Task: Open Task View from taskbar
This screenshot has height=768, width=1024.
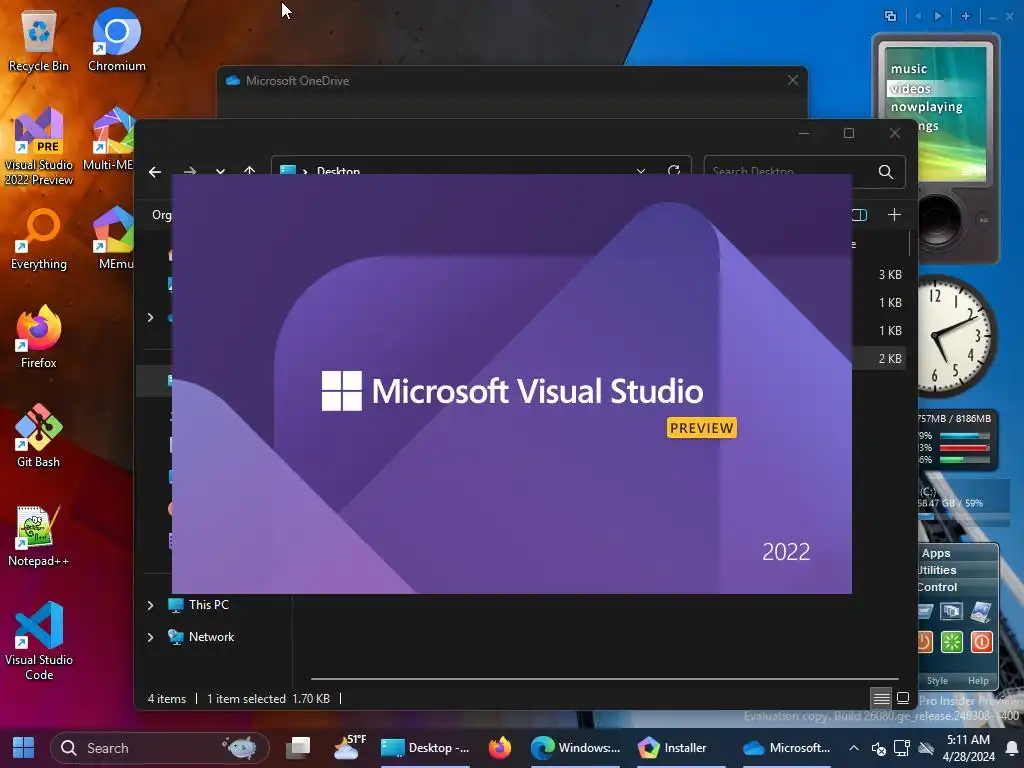Action: [298, 747]
